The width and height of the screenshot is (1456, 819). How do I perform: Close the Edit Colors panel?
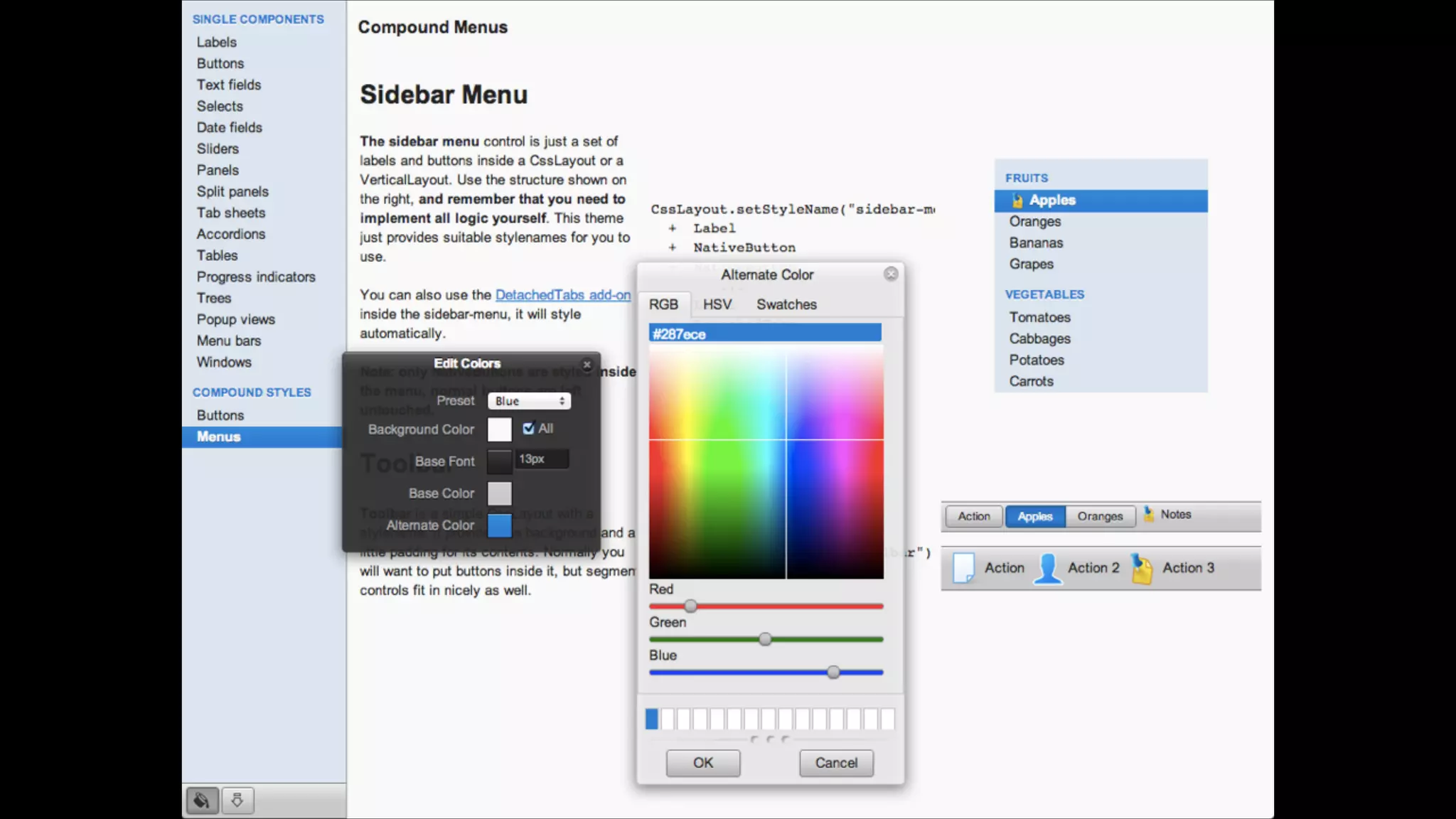click(x=587, y=364)
